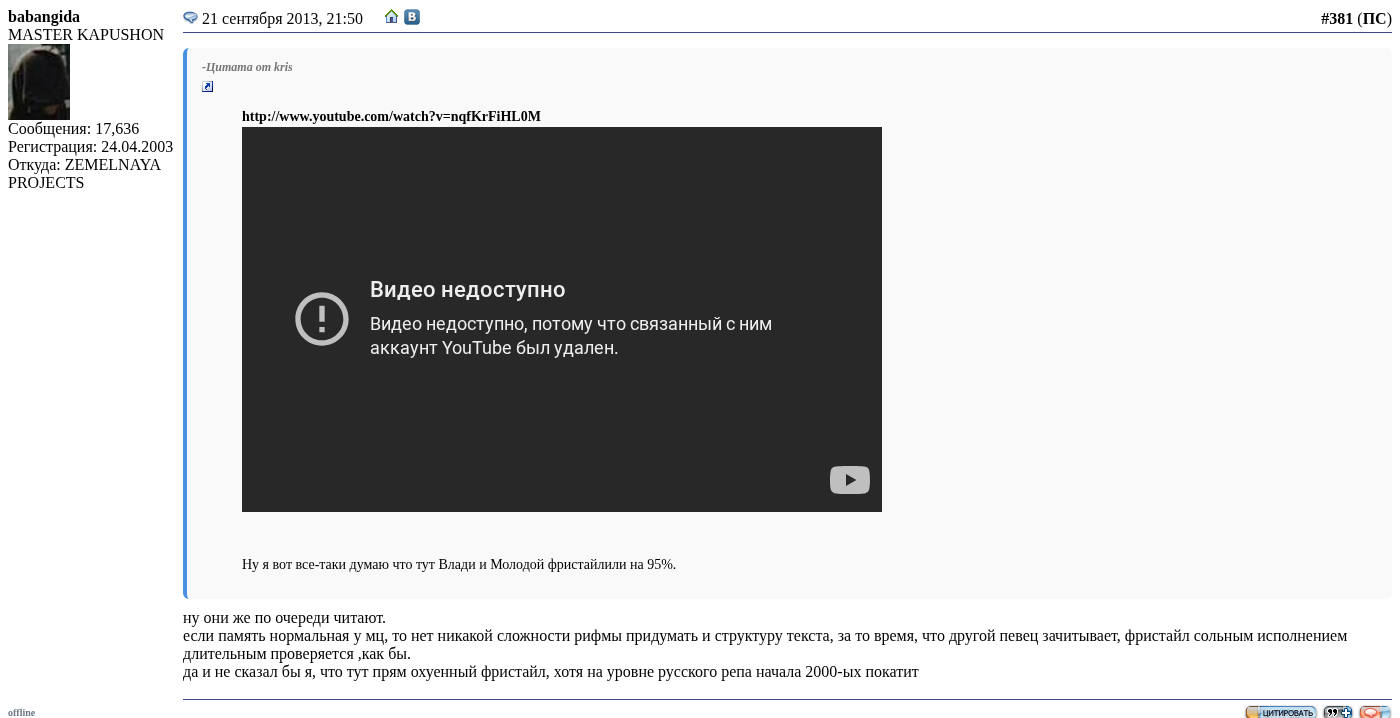Click the MASTER KAPUSHON user title
Screen dimensions: 1400x718
pyautogui.click(x=86, y=35)
